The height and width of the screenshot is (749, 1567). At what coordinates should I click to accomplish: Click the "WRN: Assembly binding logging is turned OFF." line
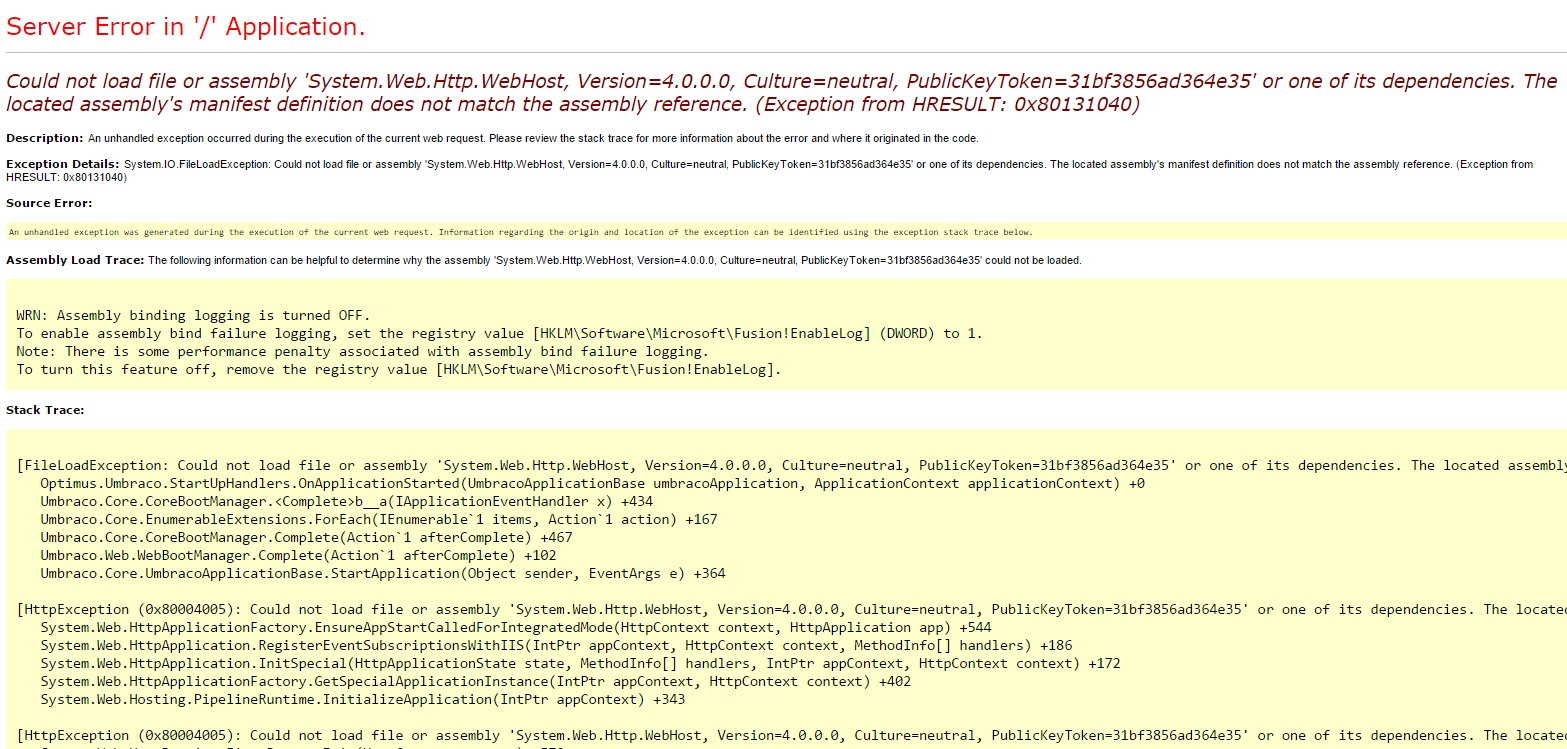193,315
